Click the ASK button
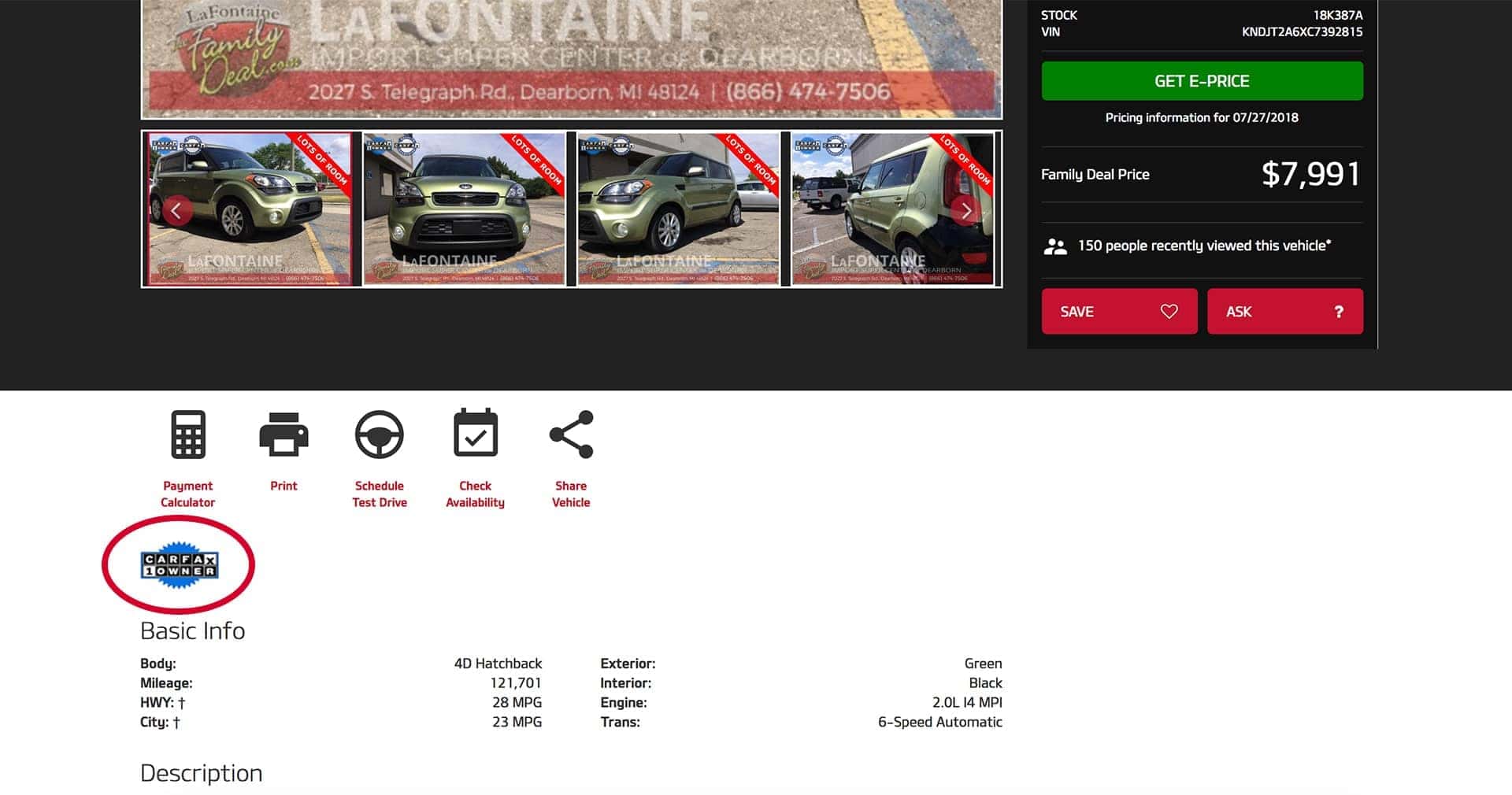Screen dimensions: 1512x795 [1285, 311]
